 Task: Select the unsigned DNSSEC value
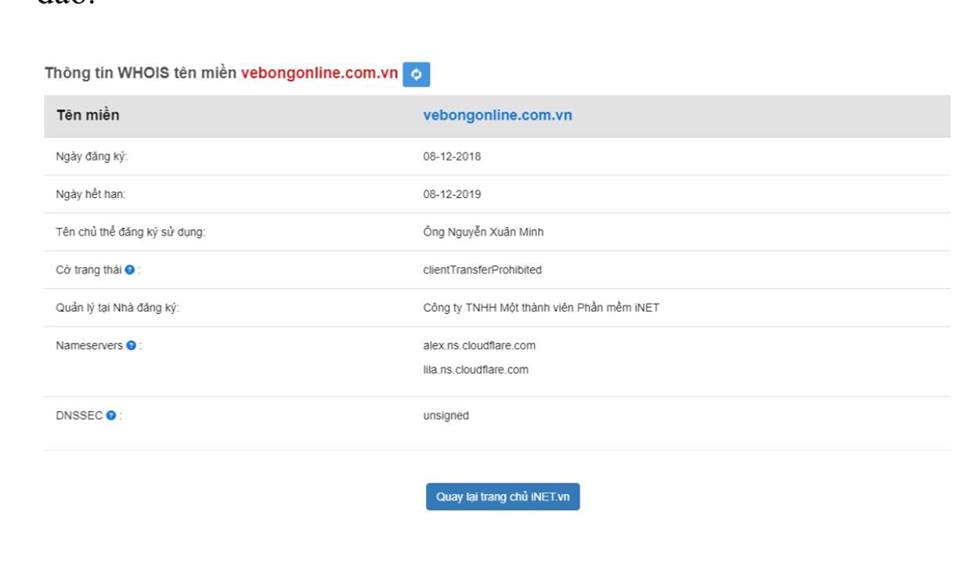(446, 416)
